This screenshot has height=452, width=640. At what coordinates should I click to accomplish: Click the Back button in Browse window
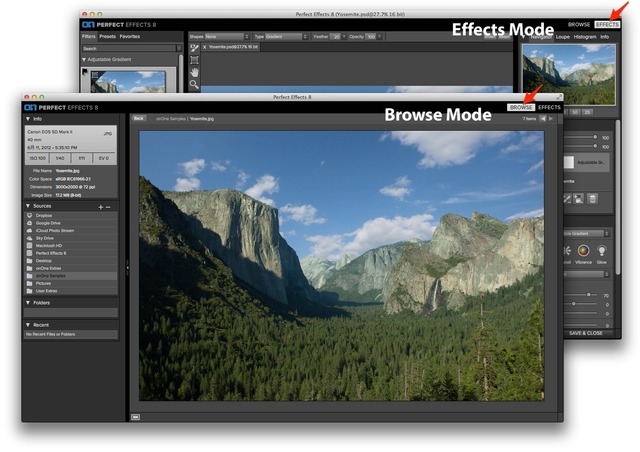click(x=138, y=118)
